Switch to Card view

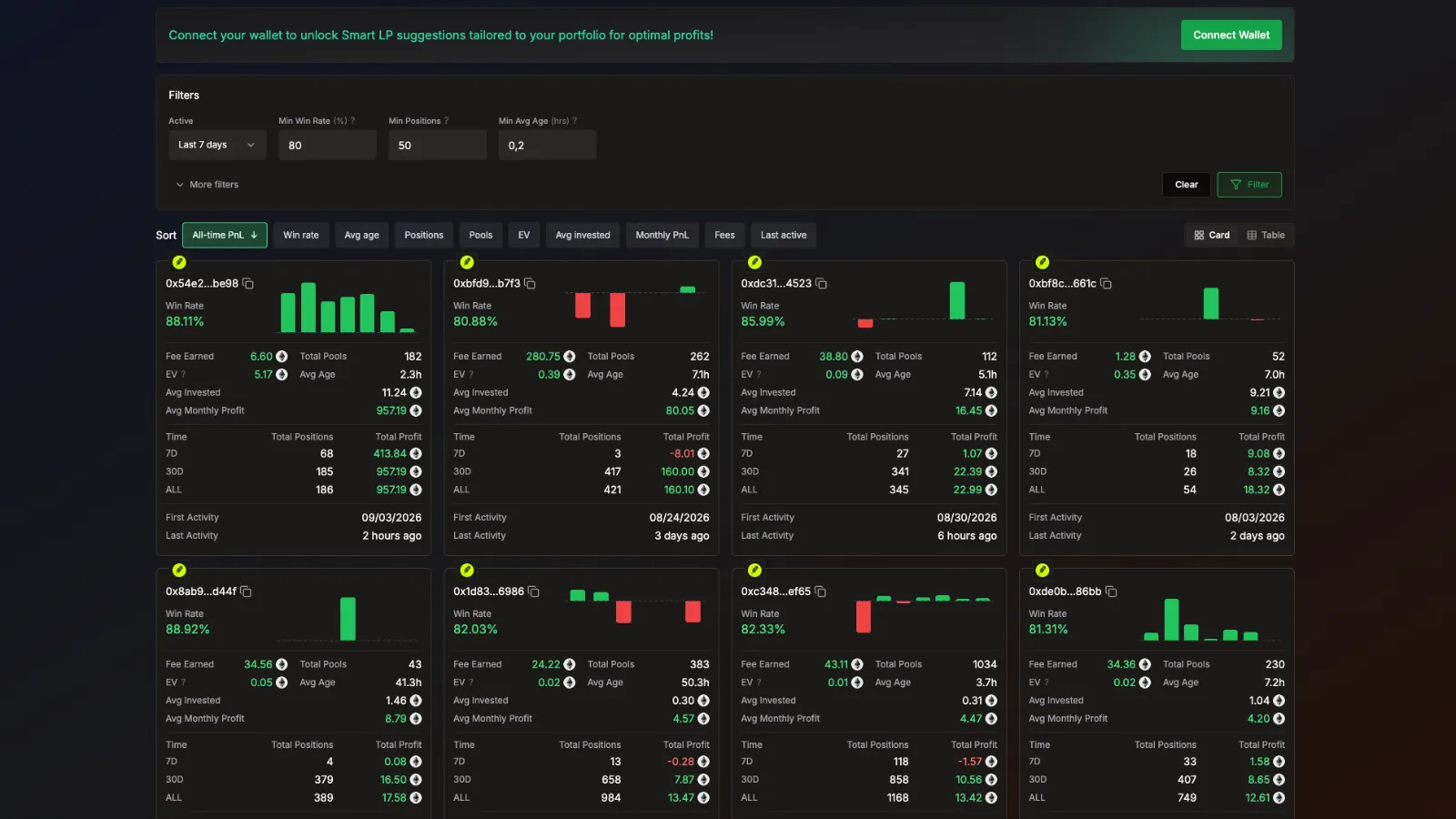1211,236
